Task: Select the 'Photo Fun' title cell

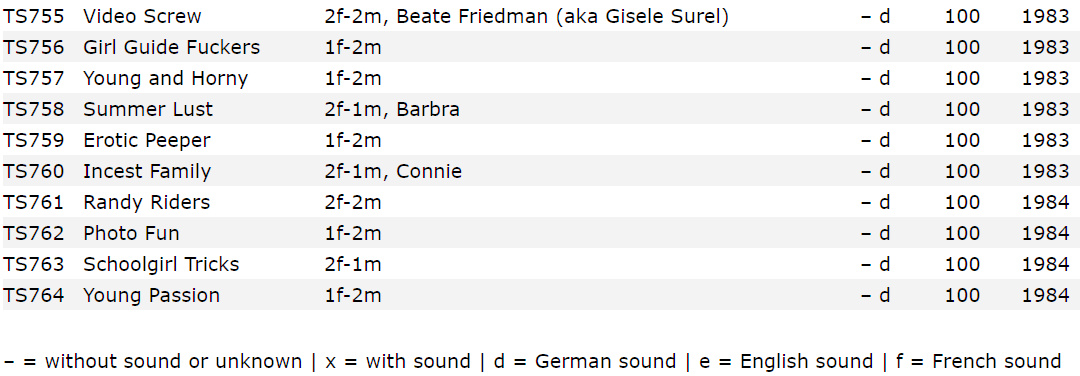Action: pos(132,233)
